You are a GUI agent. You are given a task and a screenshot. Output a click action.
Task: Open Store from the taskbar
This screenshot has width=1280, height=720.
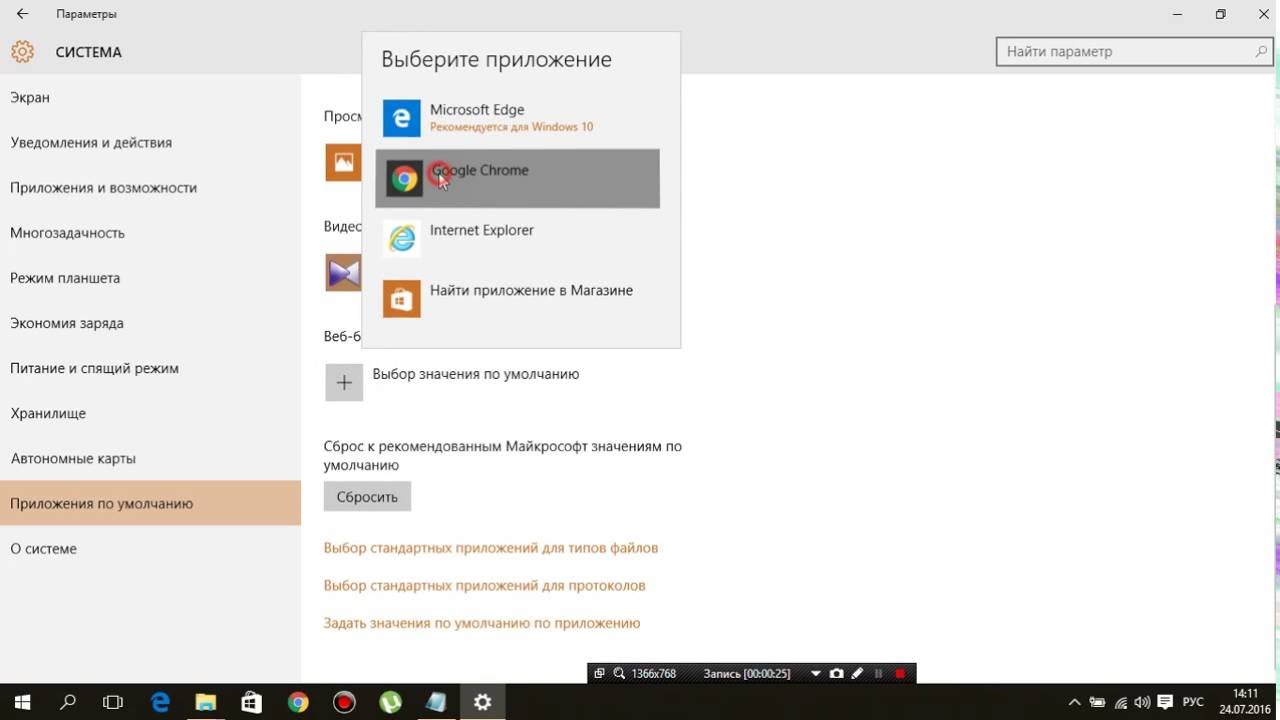[252, 702]
